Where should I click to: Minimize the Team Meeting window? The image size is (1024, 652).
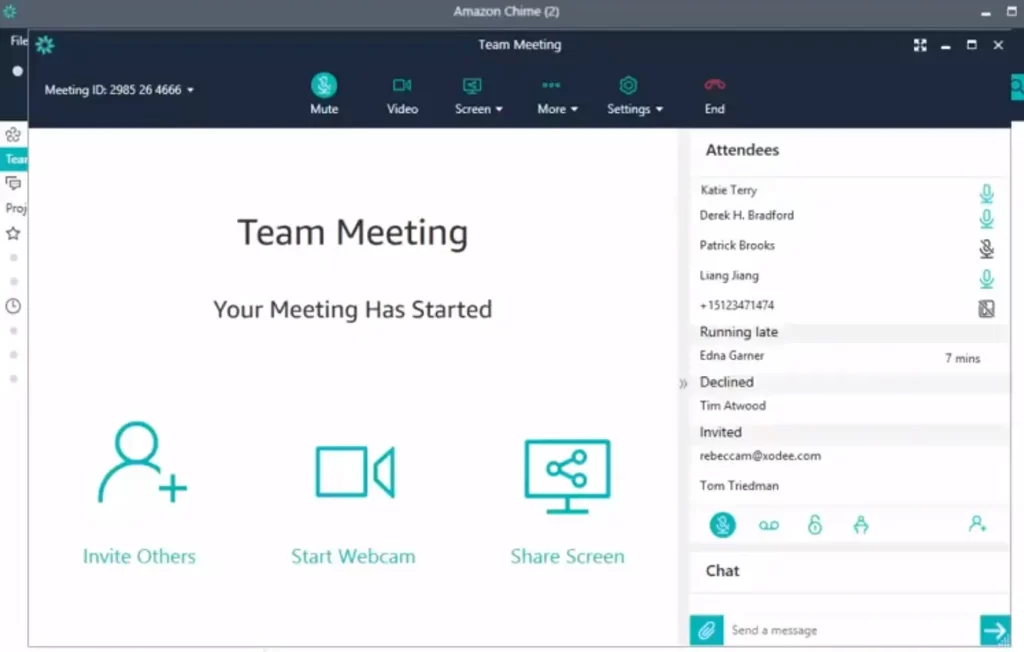pos(946,46)
